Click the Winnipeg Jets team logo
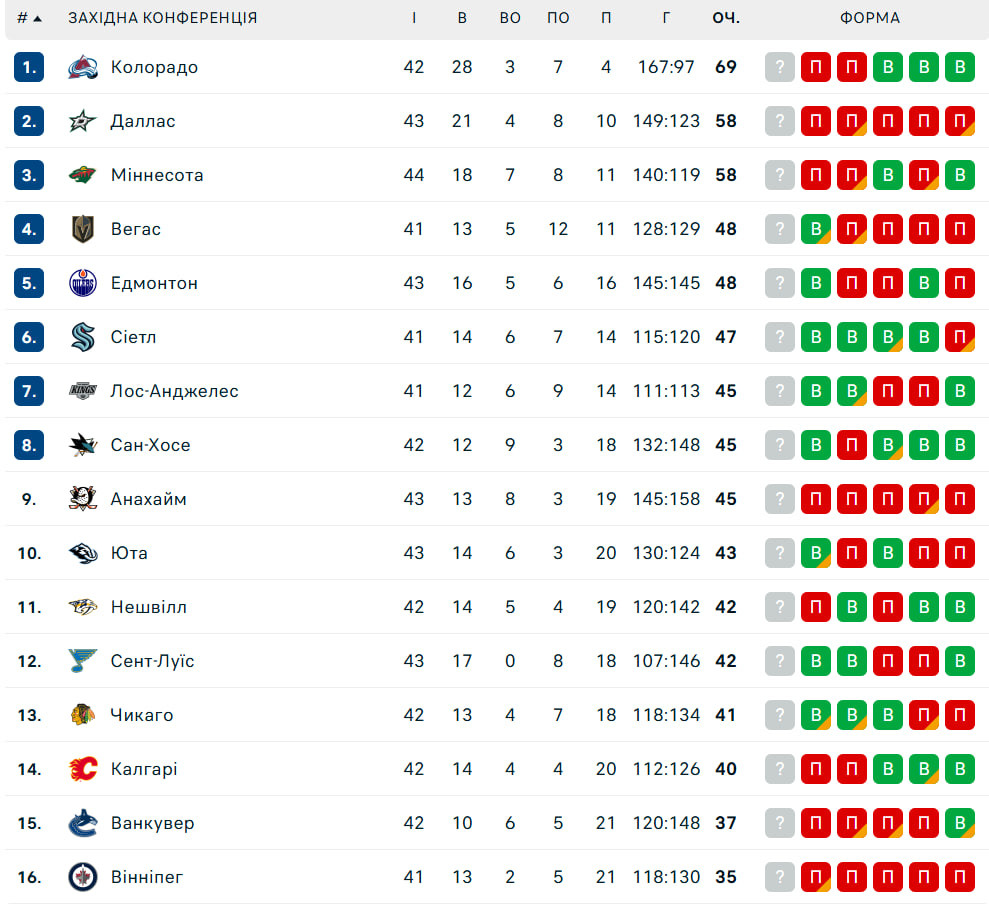989x906 pixels. (83, 877)
